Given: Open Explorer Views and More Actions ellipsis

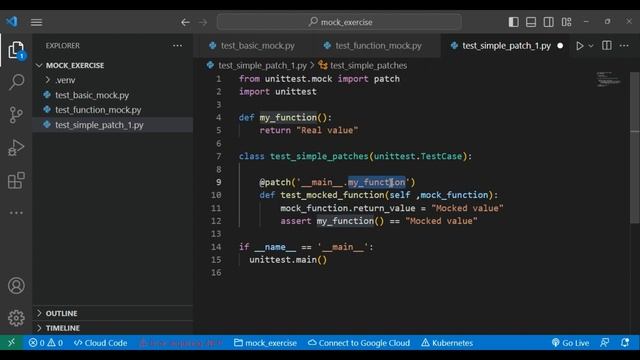Looking at the screenshot, I should [178, 46].
